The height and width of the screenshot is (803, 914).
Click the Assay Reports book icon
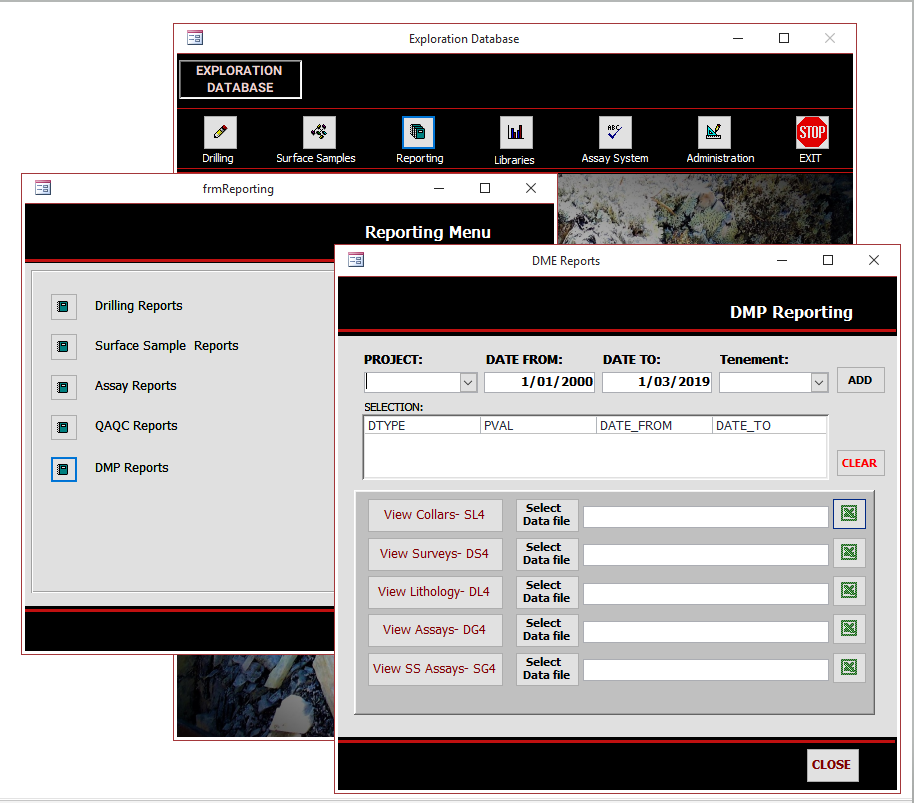tap(64, 387)
